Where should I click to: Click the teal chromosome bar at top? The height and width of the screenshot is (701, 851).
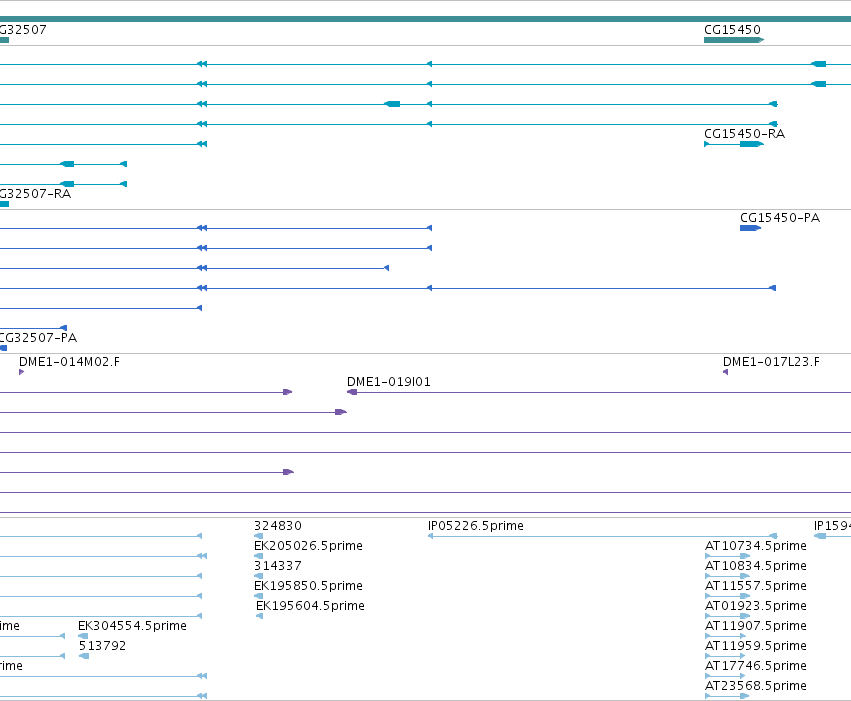(426, 19)
